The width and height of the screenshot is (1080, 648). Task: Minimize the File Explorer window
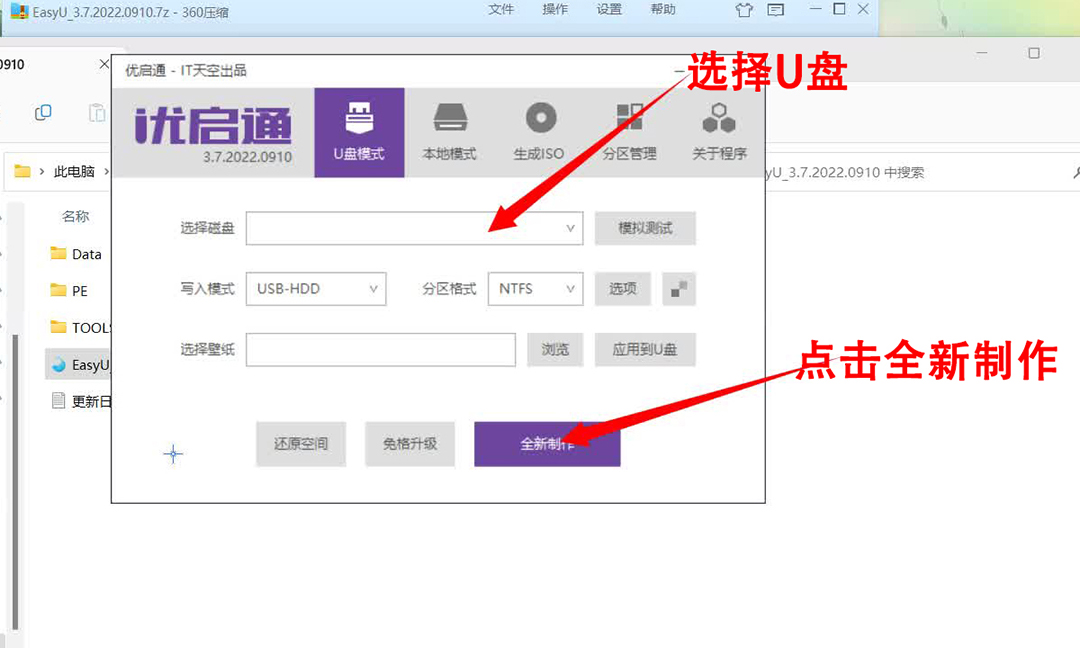(x=982, y=53)
